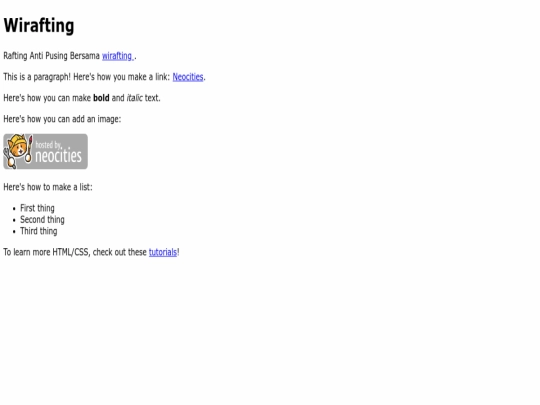The height and width of the screenshot is (405, 540).
Task: Follow the Neocities hyperlink
Action: point(188,77)
